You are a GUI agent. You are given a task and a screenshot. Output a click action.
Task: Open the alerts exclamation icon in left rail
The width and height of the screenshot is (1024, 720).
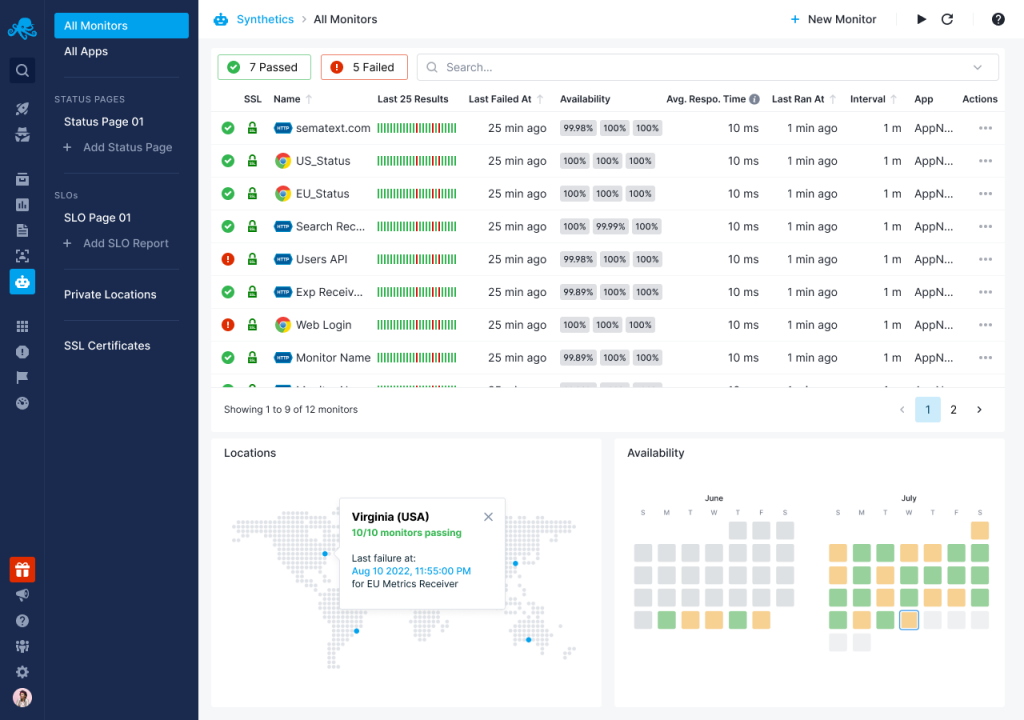coord(22,352)
